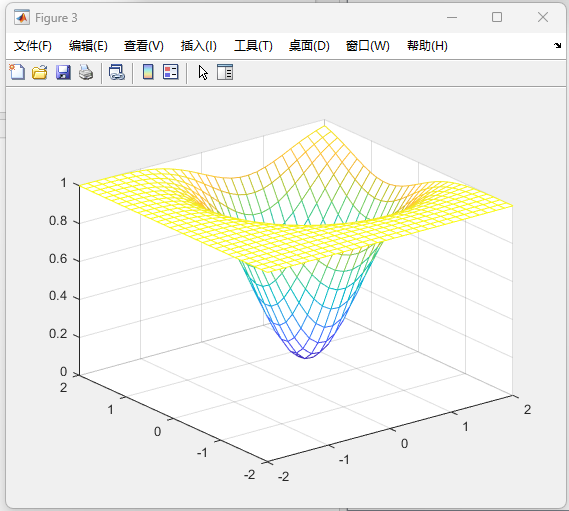
Task: Click the MATLAB logo in title bar
Action: coord(22,17)
